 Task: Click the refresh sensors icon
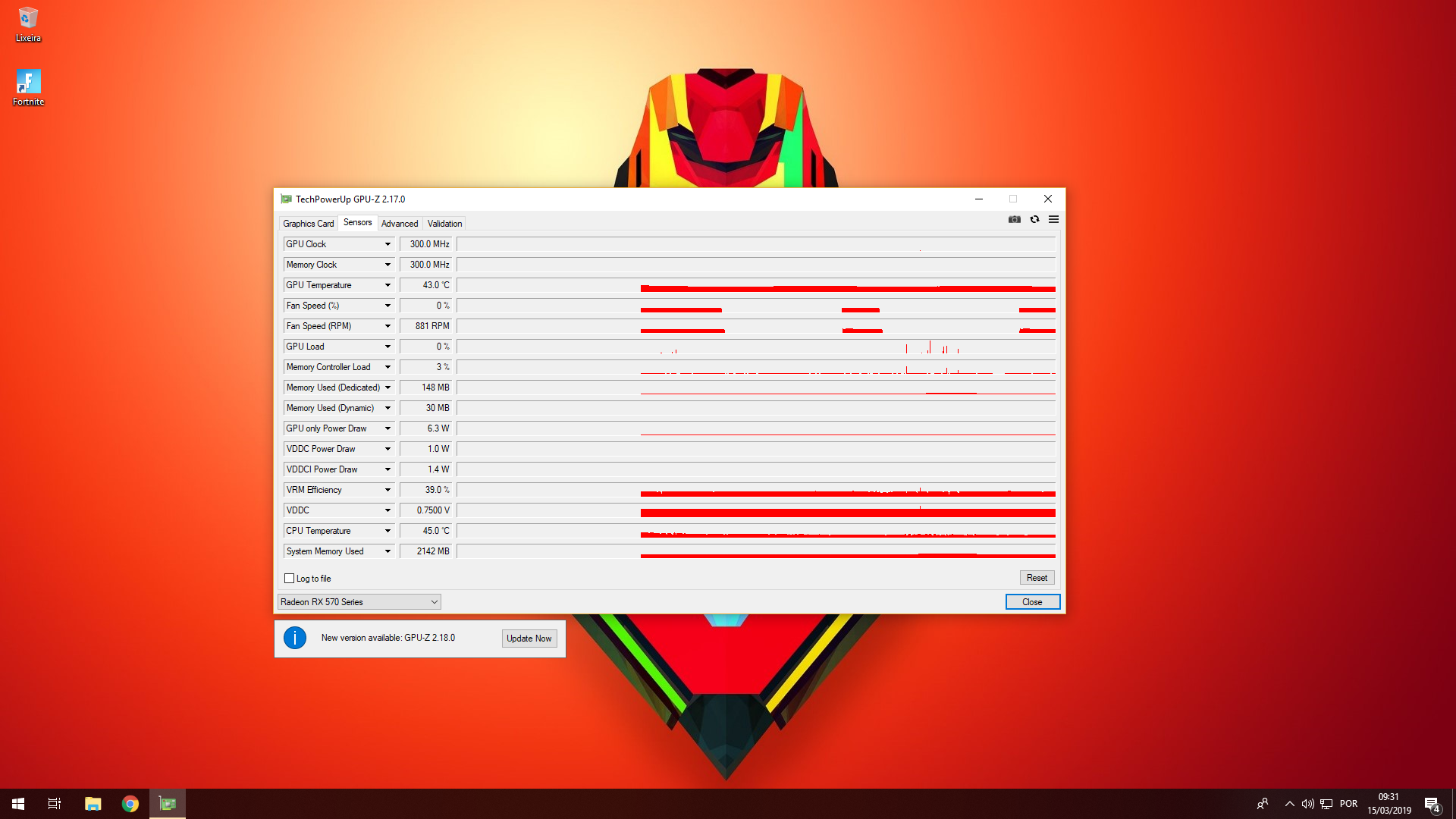(1034, 219)
